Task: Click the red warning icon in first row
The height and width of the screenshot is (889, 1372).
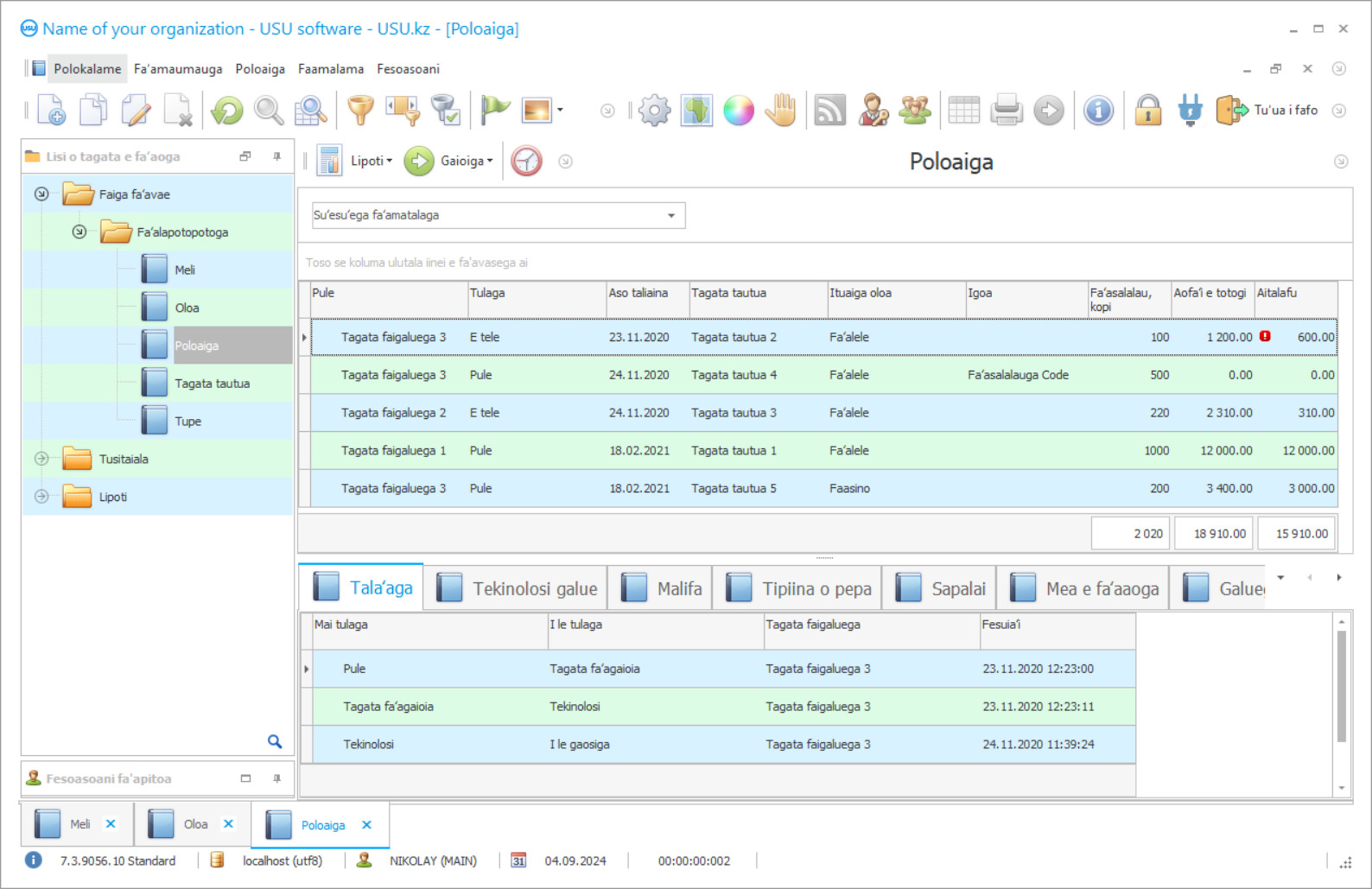Action: 1265,336
